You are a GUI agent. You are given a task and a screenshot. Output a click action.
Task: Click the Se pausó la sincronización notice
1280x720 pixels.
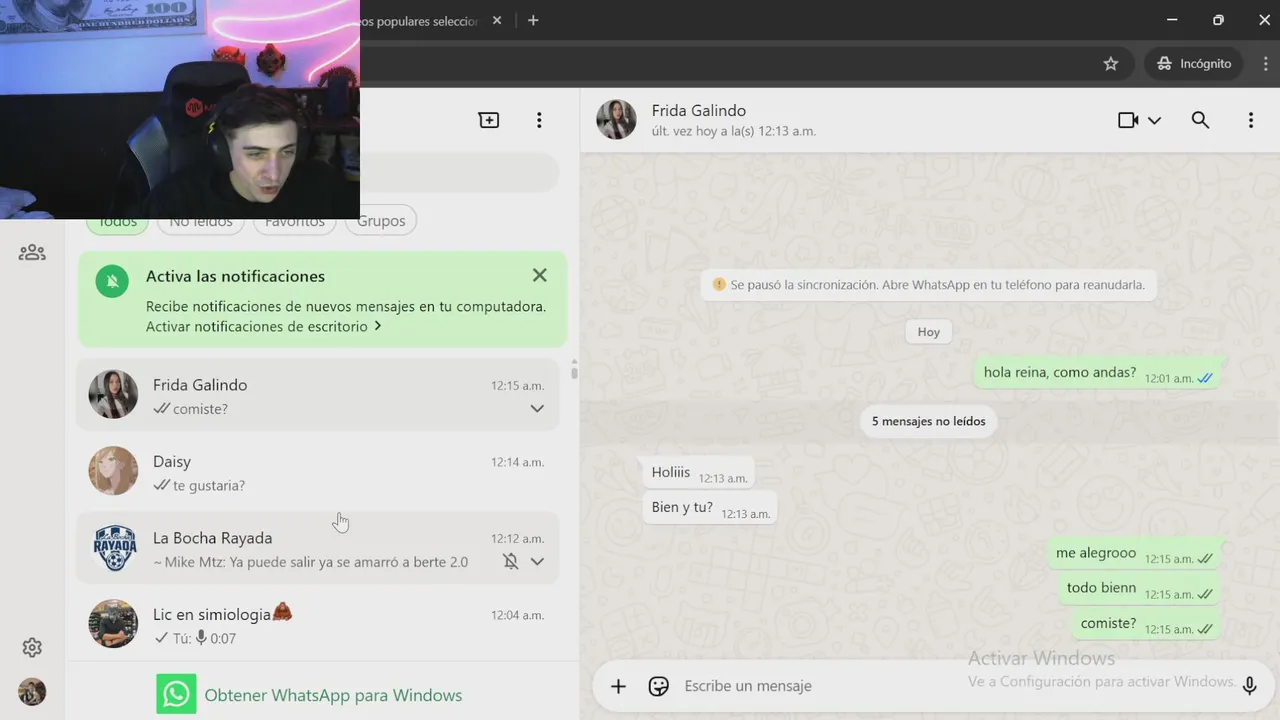tap(929, 285)
